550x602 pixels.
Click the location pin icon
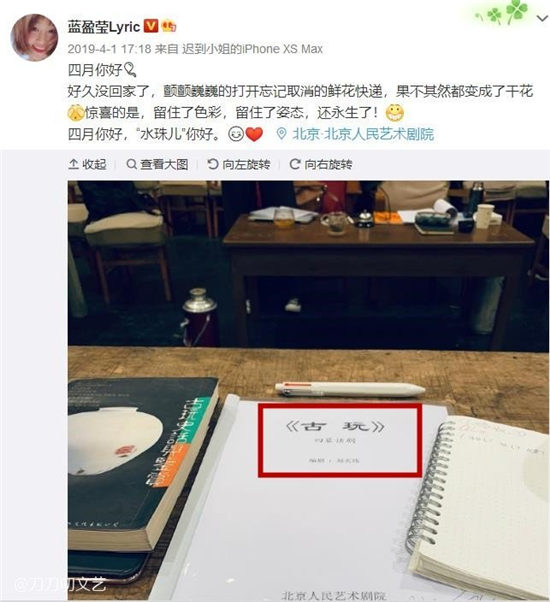tap(281, 134)
